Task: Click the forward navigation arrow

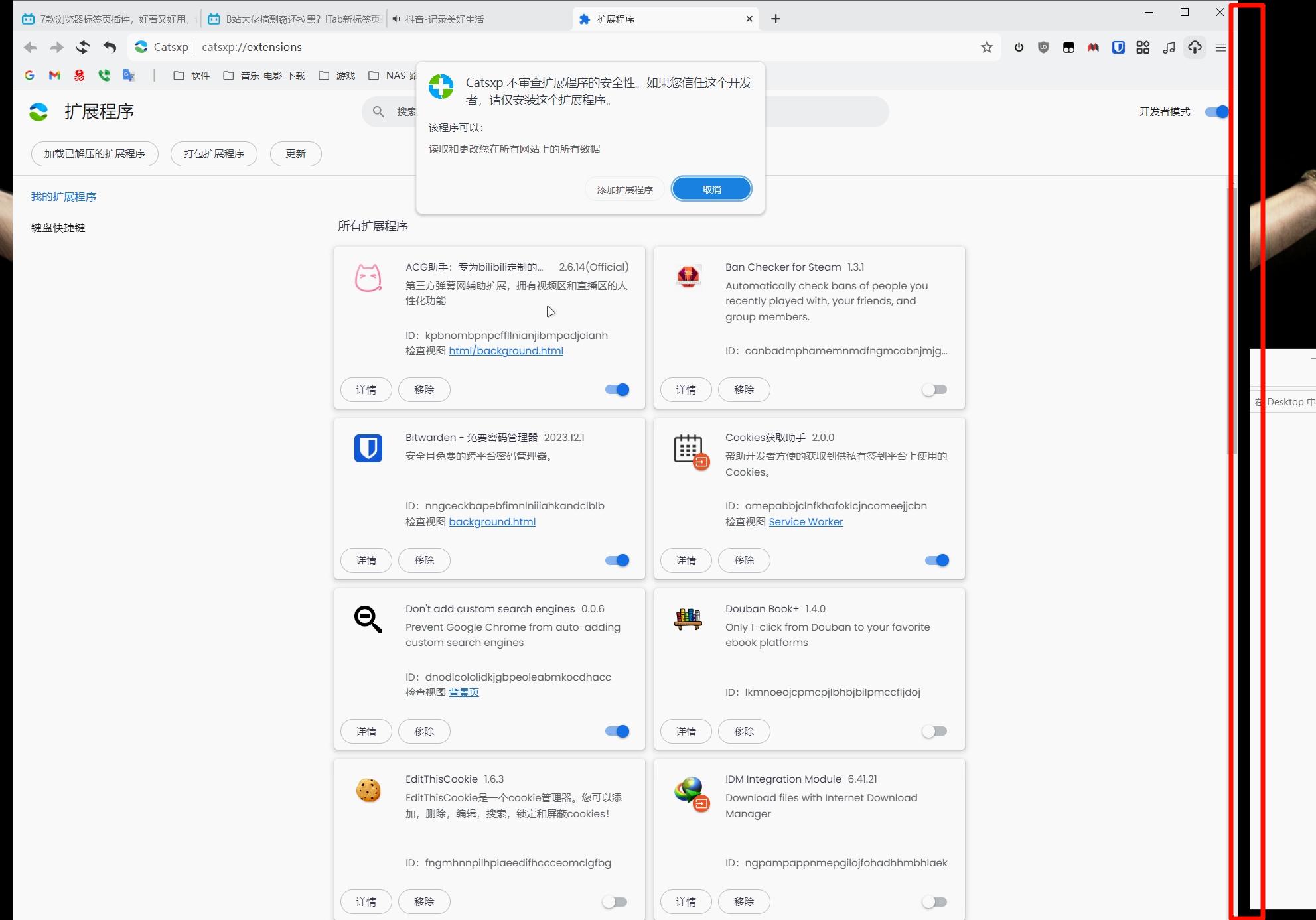Action: click(57, 47)
